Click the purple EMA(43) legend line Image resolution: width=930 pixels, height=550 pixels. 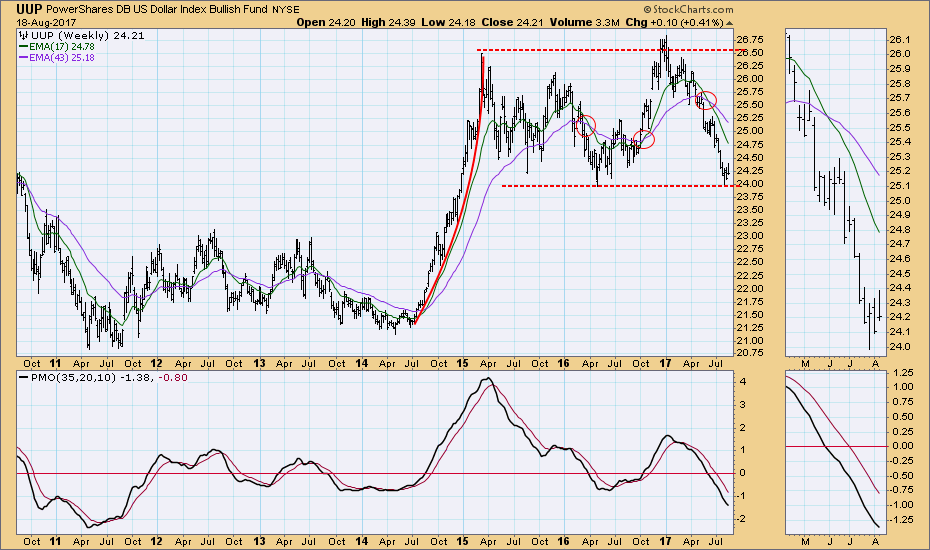[24, 58]
